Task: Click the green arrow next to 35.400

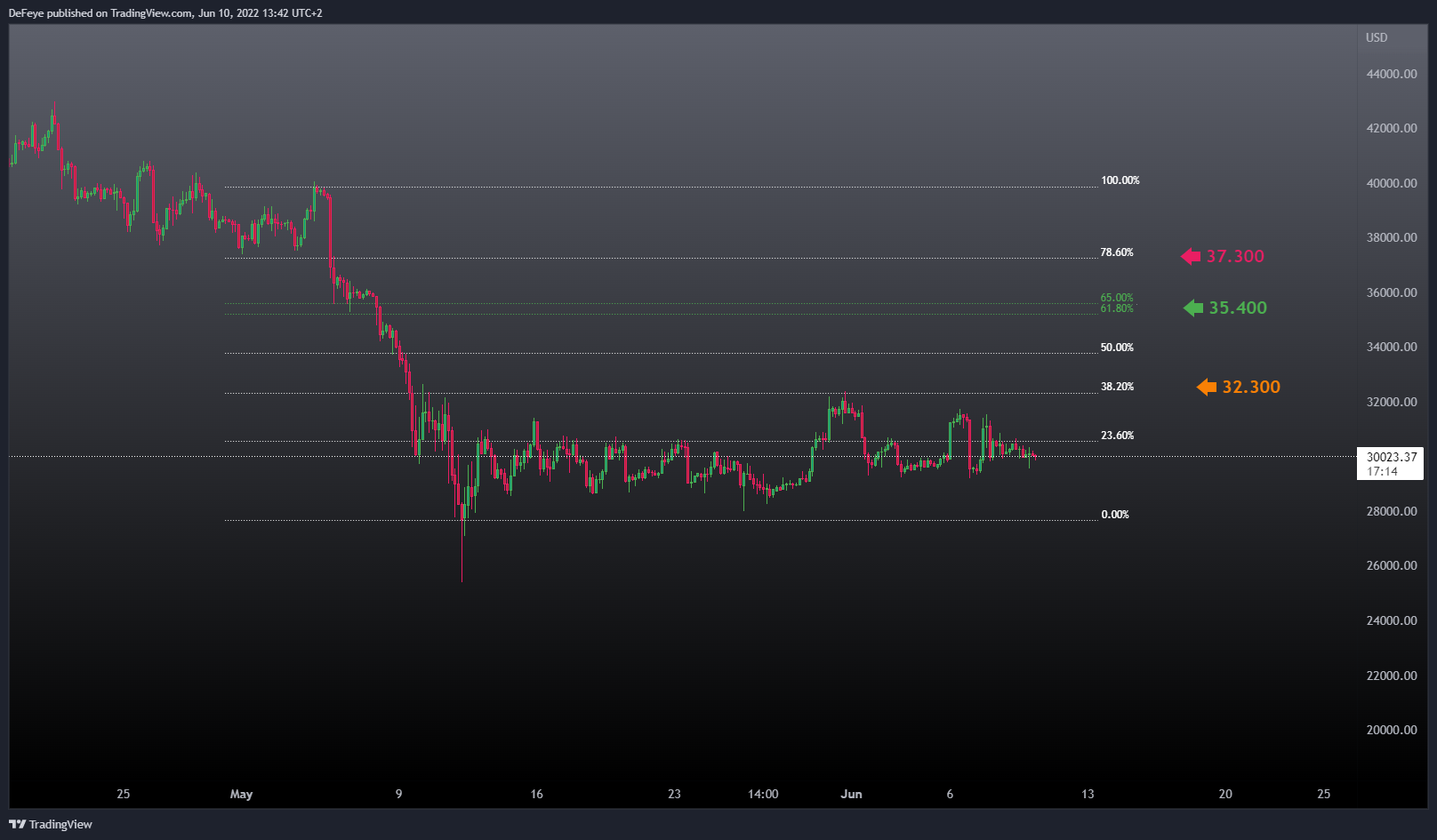Action: click(1193, 308)
